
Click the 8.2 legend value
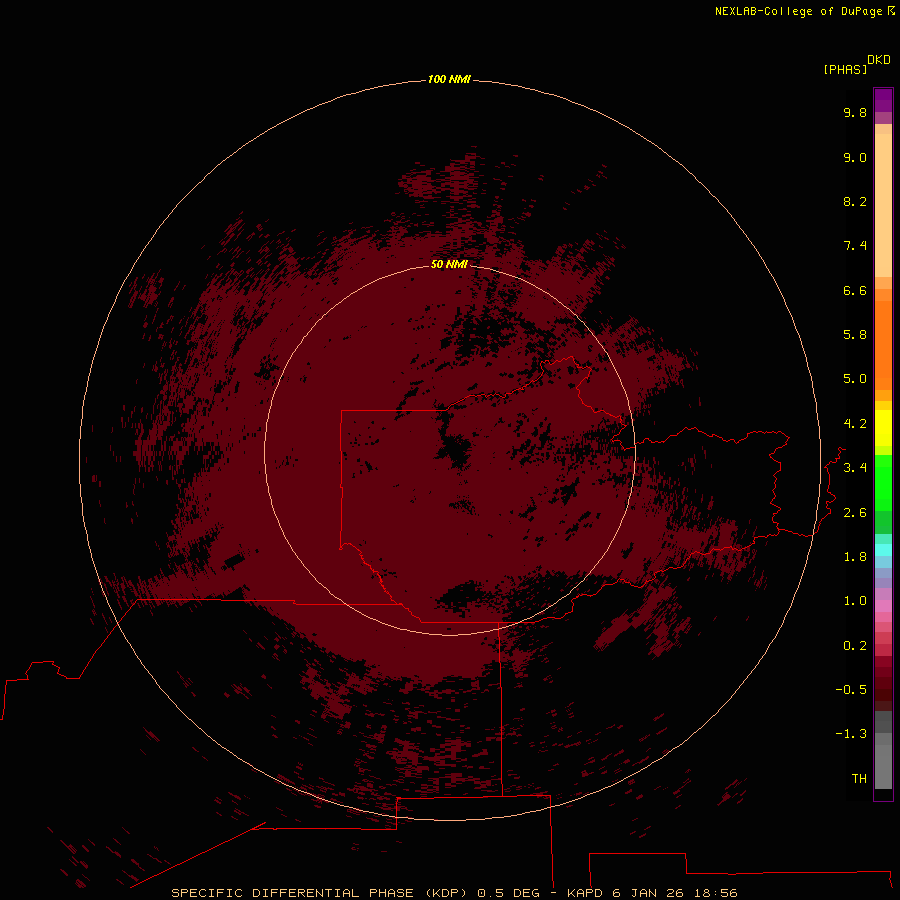click(855, 201)
